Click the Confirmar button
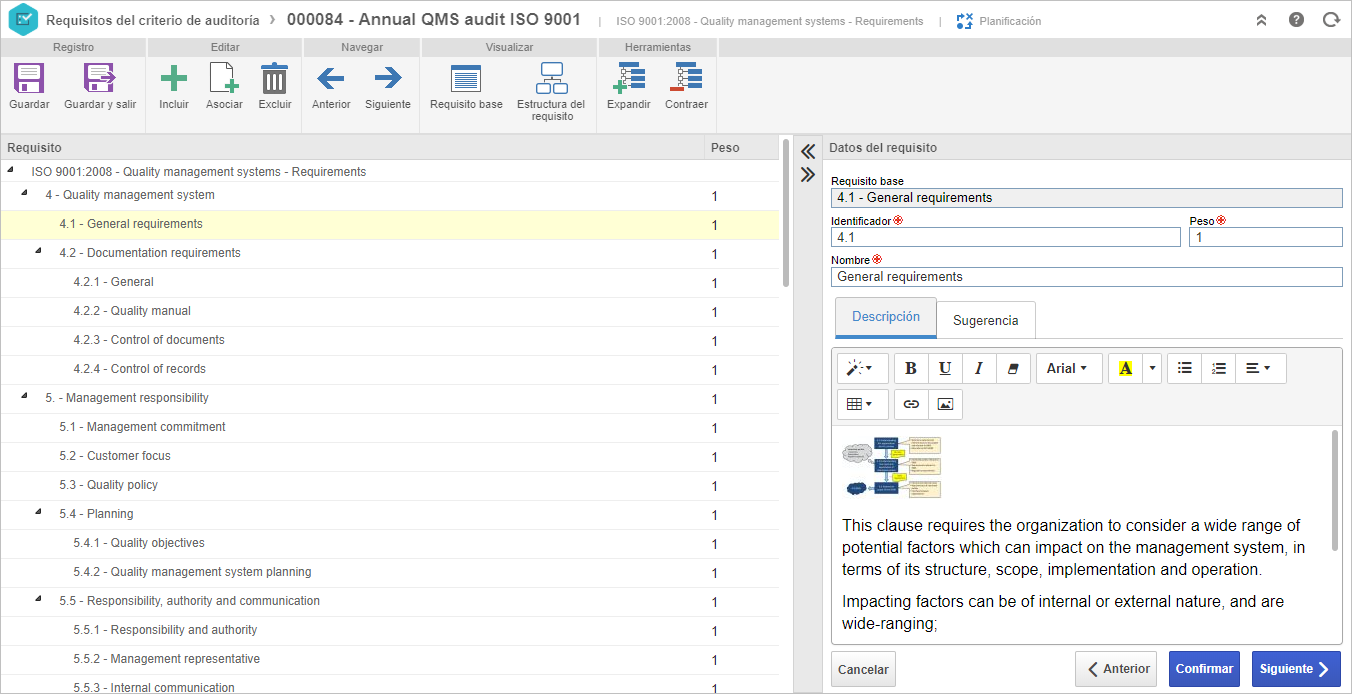1352x694 pixels. coord(1204,669)
